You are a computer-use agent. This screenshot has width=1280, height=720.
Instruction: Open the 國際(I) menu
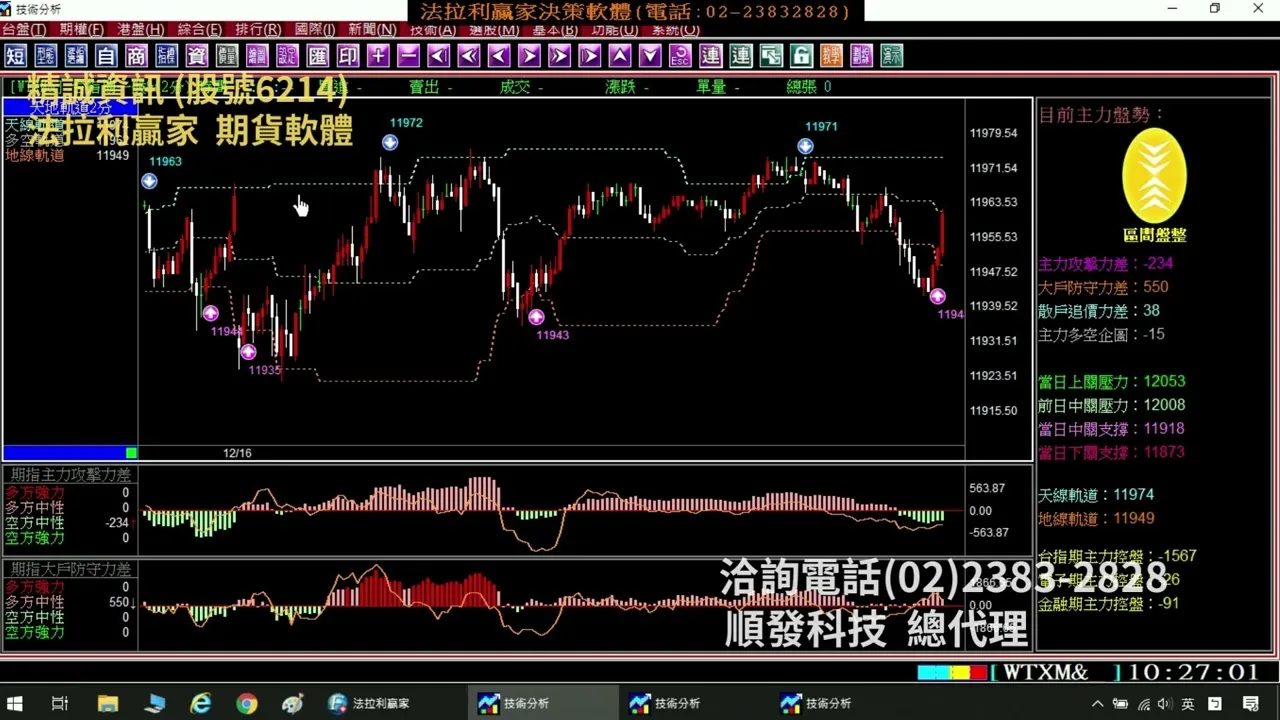click(x=315, y=30)
